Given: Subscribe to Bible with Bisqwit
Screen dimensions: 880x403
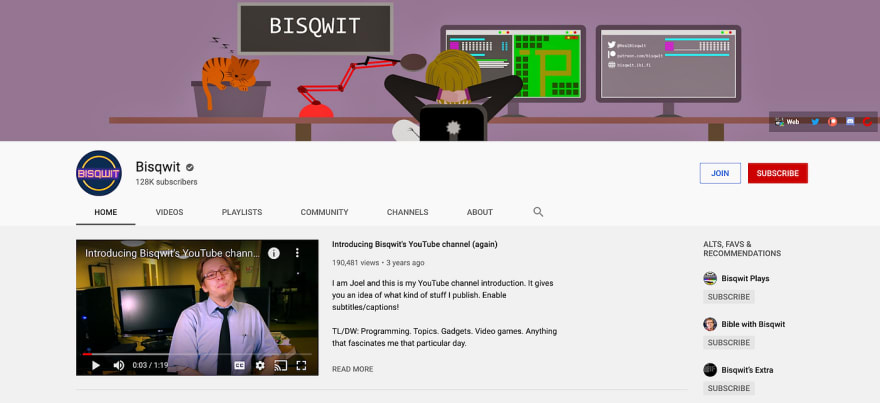Looking at the screenshot, I should click(x=728, y=342).
